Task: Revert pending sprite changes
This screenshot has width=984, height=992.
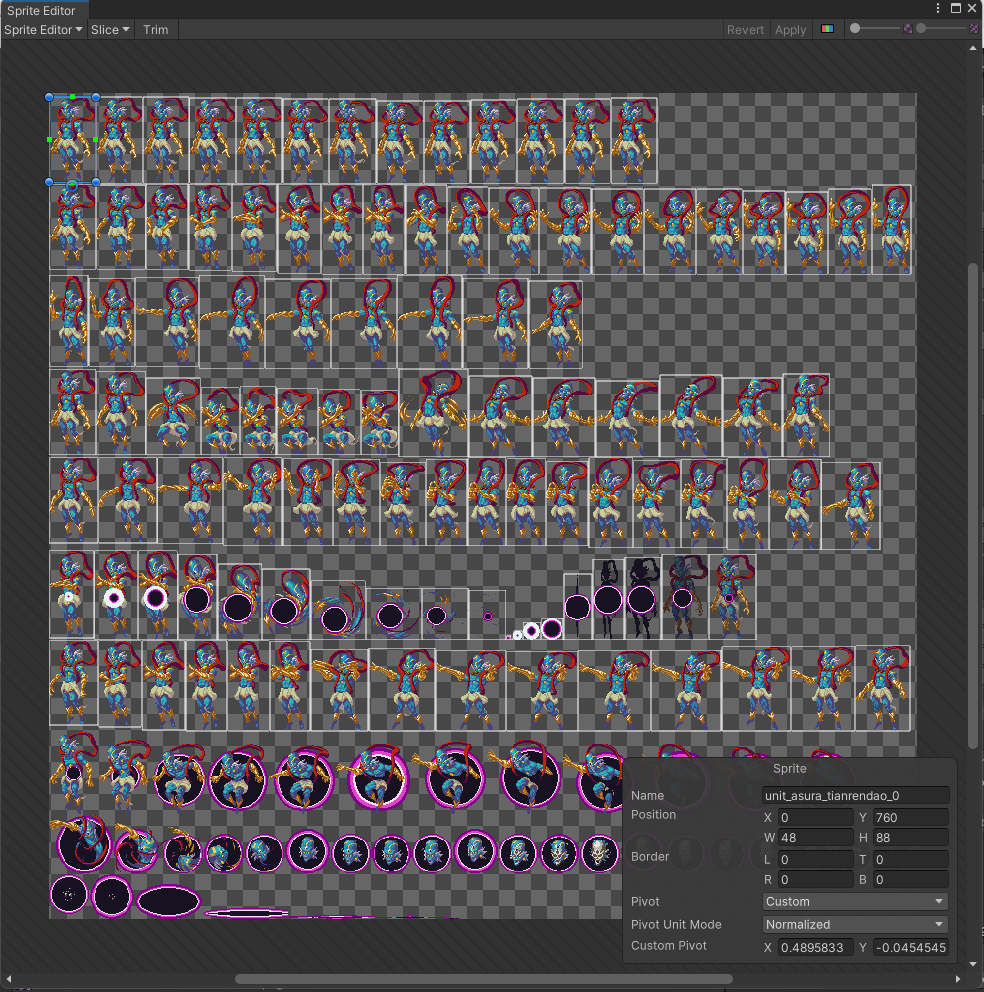Action: pyautogui.click(x=745, y=30)
